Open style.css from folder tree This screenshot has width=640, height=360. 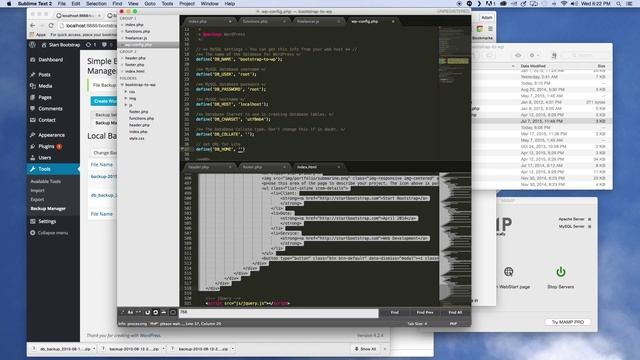[x=137, y=138]
